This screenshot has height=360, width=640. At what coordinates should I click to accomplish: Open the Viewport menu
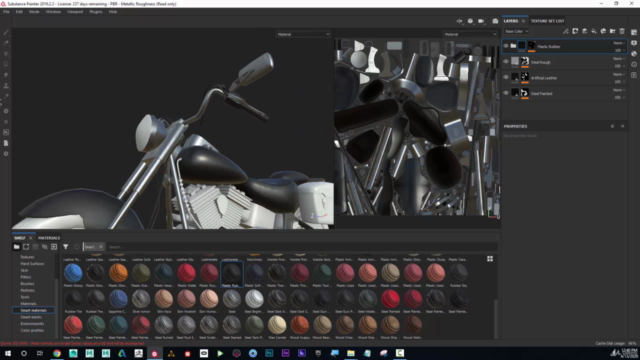coord(75,12)
